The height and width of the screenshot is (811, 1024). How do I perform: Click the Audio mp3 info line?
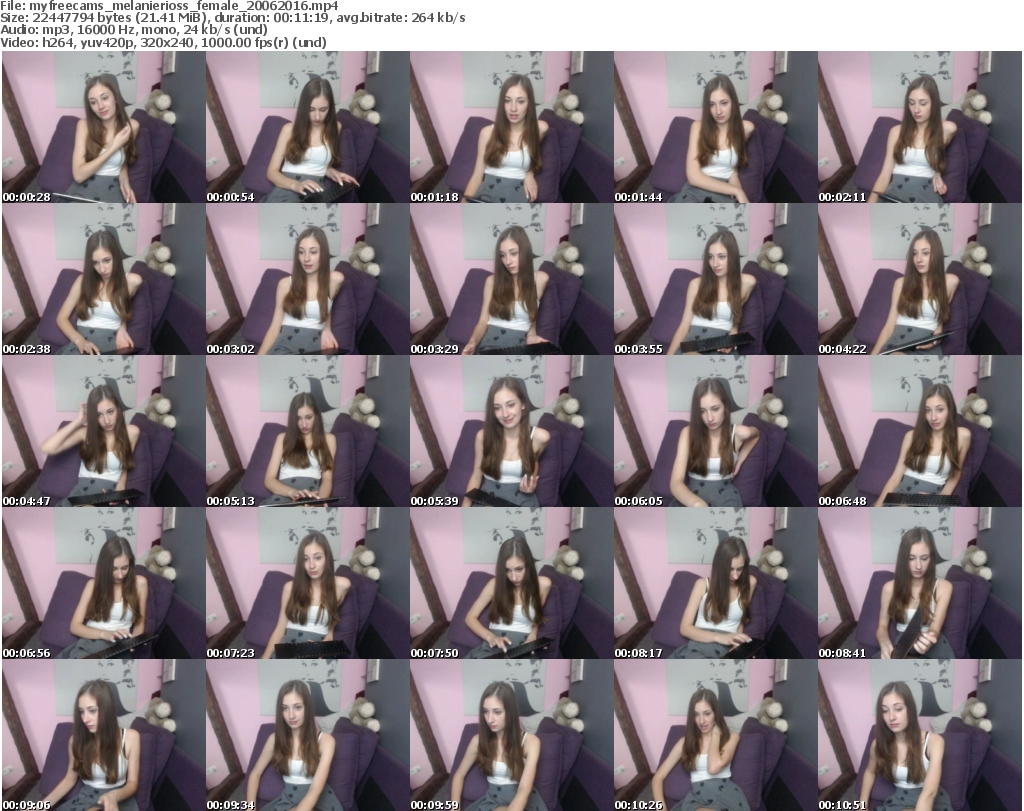click(x=133, y=30)
